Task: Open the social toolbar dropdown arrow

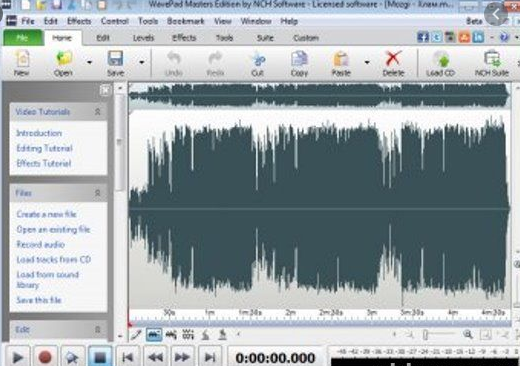Action: click(x=492, y=37)
